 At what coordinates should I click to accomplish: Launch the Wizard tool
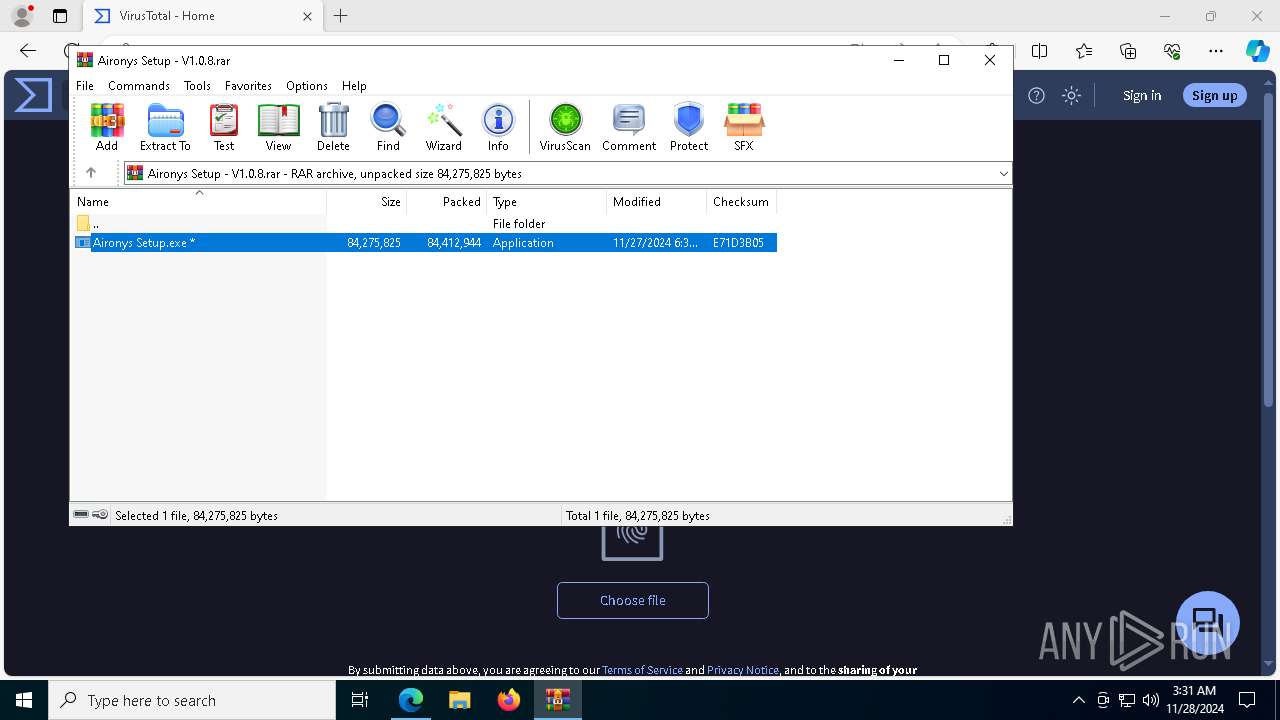[x=443, y=127]
